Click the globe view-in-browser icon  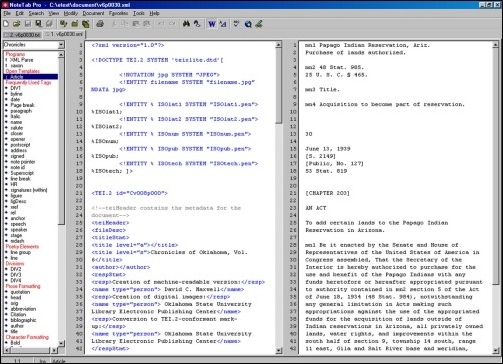[x=248, y=24]
